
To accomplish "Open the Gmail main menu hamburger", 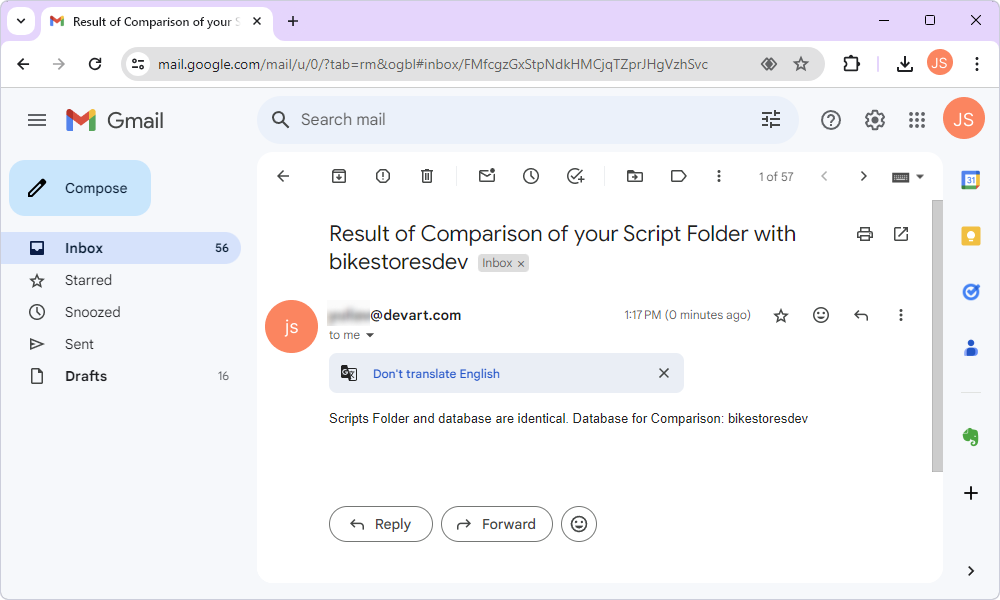I will pos(37,120).
